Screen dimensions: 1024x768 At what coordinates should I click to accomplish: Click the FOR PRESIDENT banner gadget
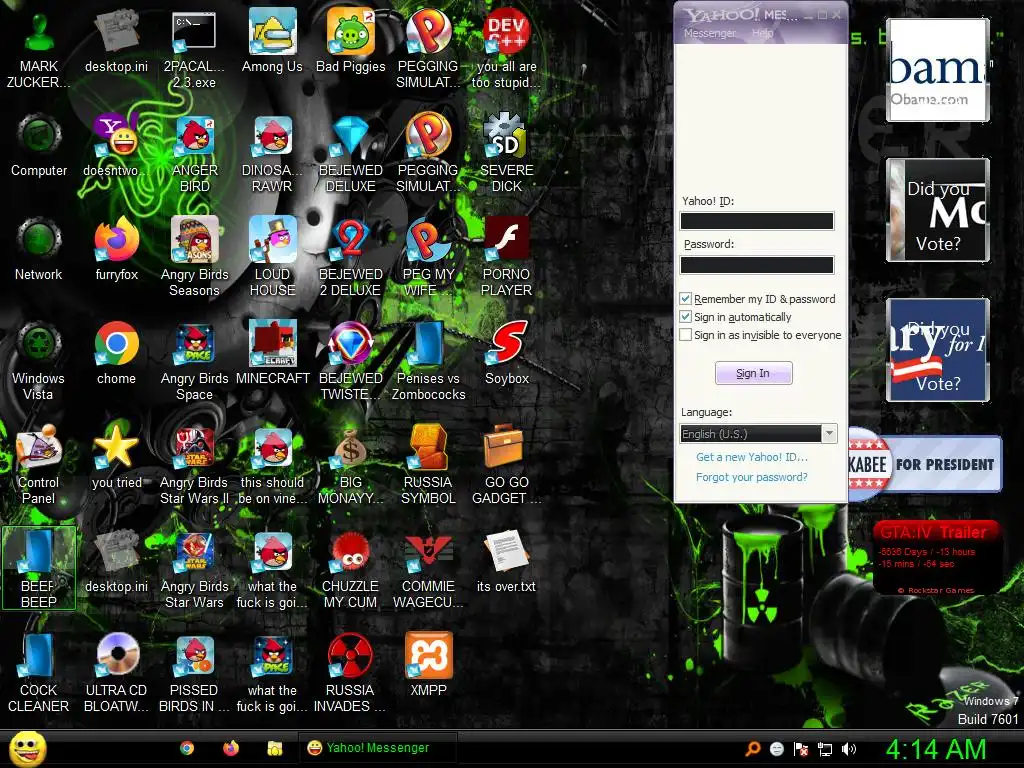click(925, 464)
